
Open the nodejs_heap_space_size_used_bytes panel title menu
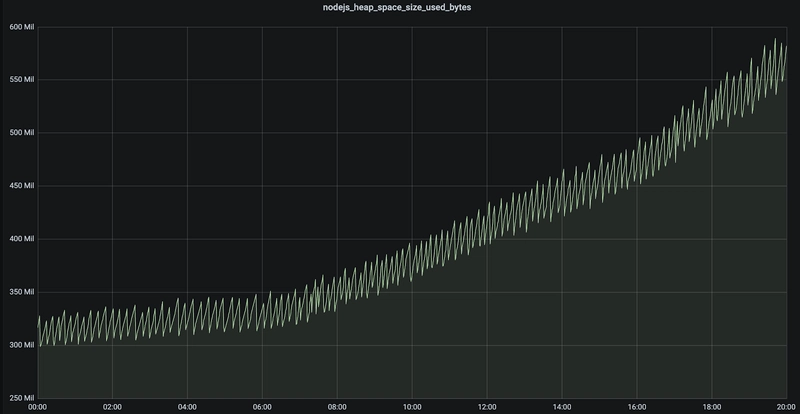tap(399, 8)
